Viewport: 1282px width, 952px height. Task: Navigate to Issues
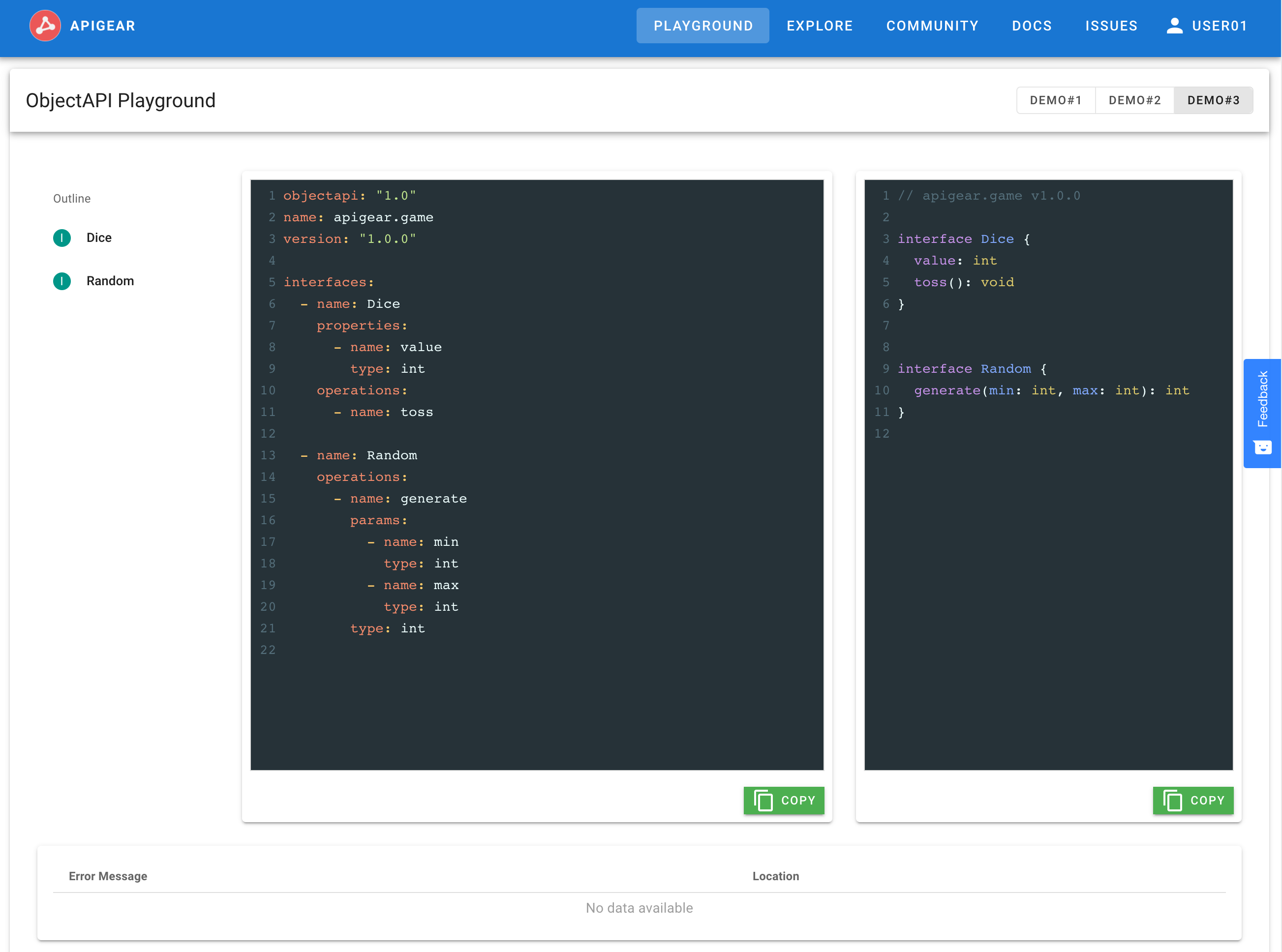coord(1111,26)
